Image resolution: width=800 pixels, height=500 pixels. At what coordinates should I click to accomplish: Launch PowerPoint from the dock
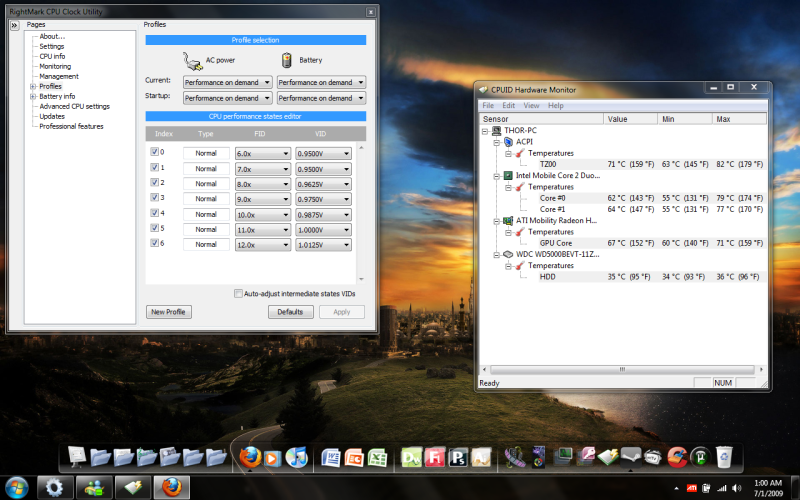[354, 458]
